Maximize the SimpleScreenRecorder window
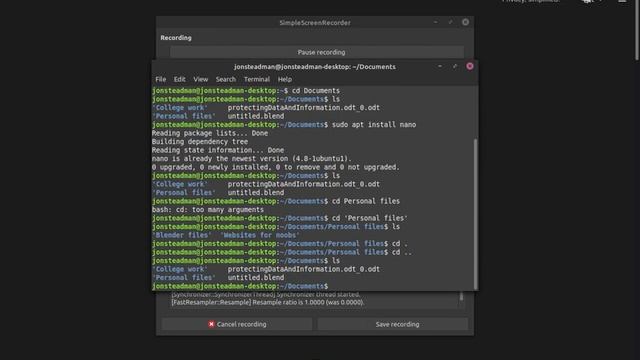The image size is (640, 360). (x=451, y=22)
